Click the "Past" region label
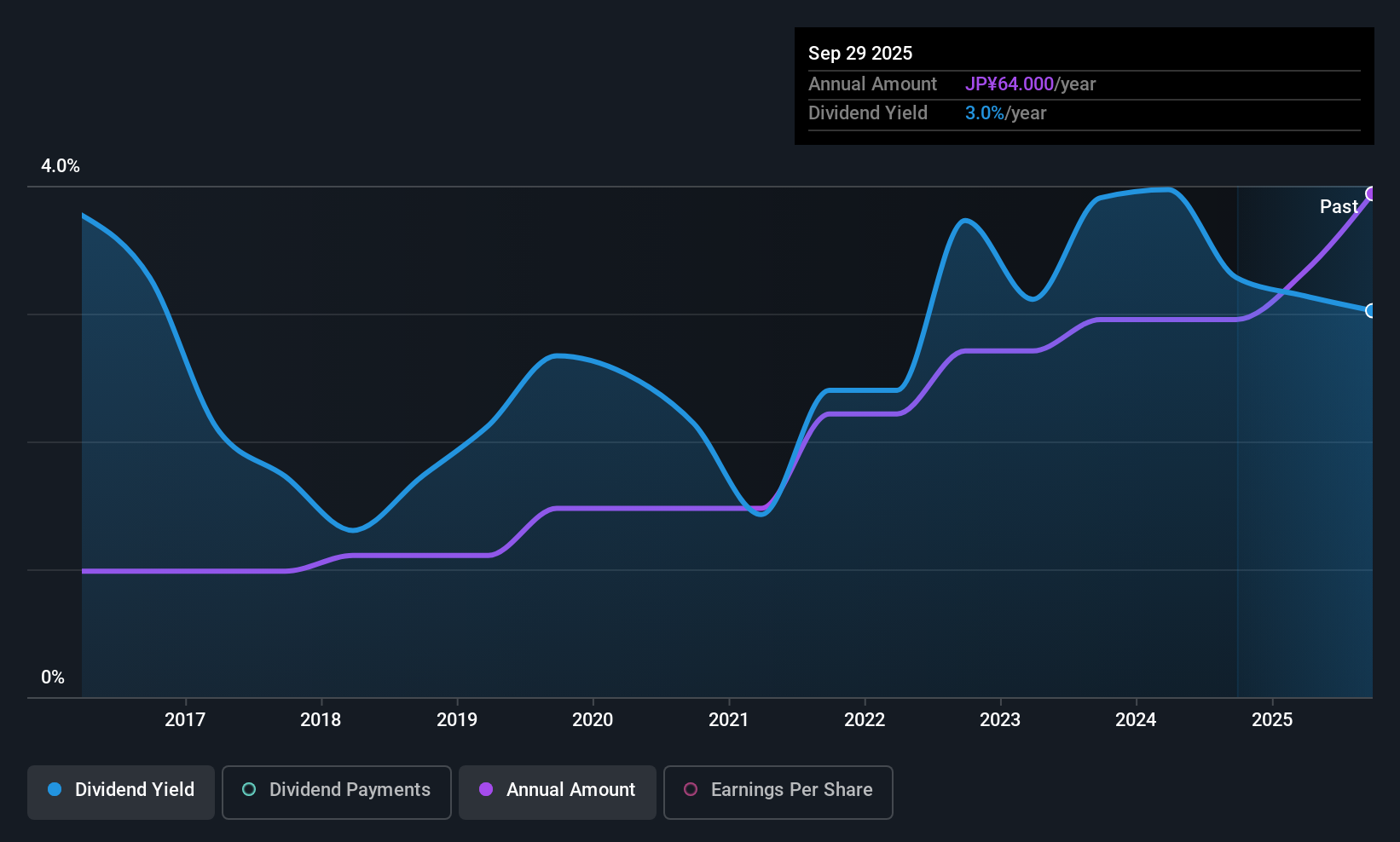 1339,206
